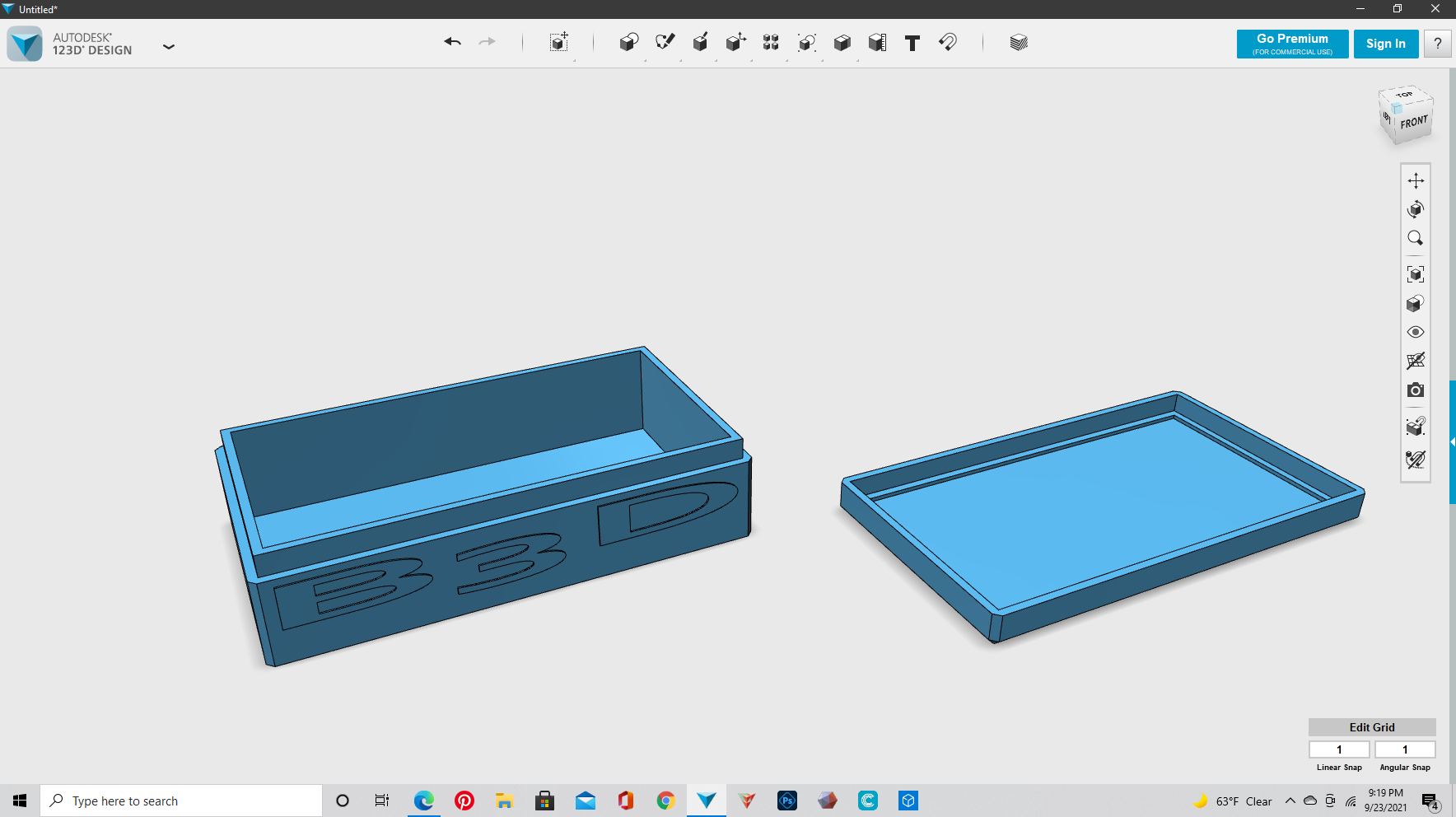
Task: Open the Material tool
Action: (x=1019, y=43)
